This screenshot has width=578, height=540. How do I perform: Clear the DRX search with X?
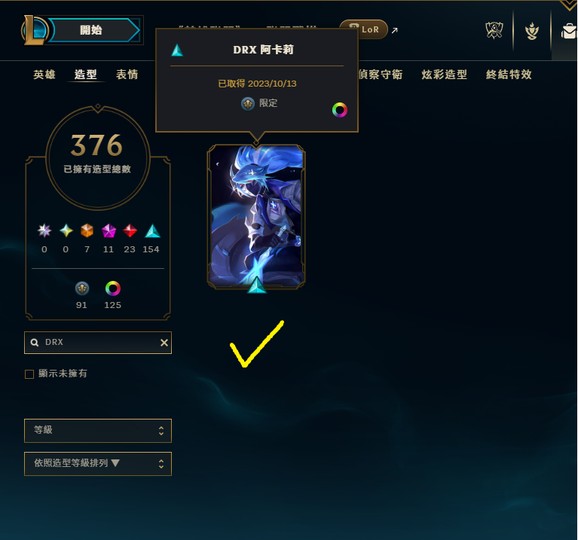(x=164, y=343)
